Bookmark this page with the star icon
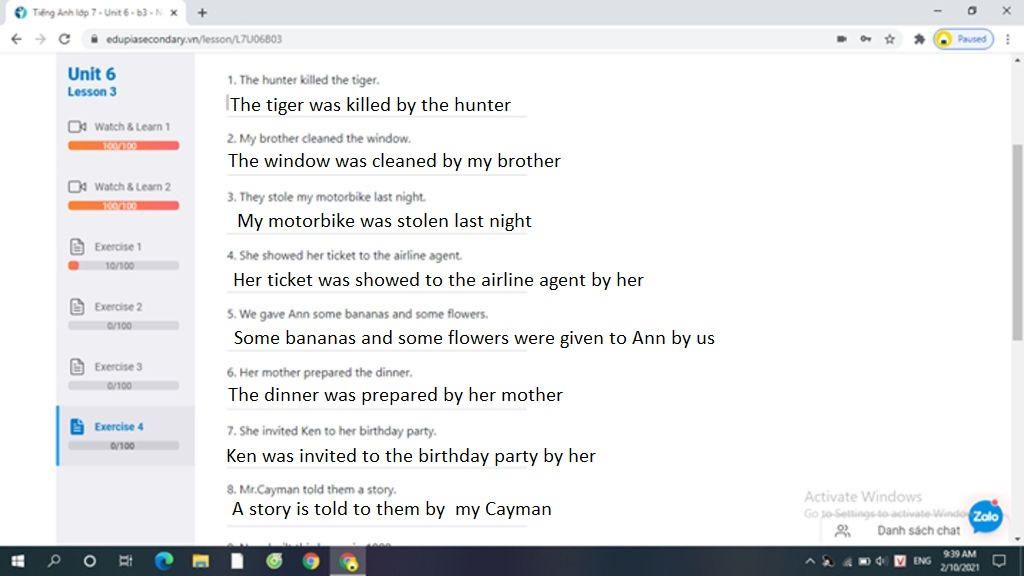This screenshot has height=576, width=1024. pyautogui.click(x=889, y=39)
